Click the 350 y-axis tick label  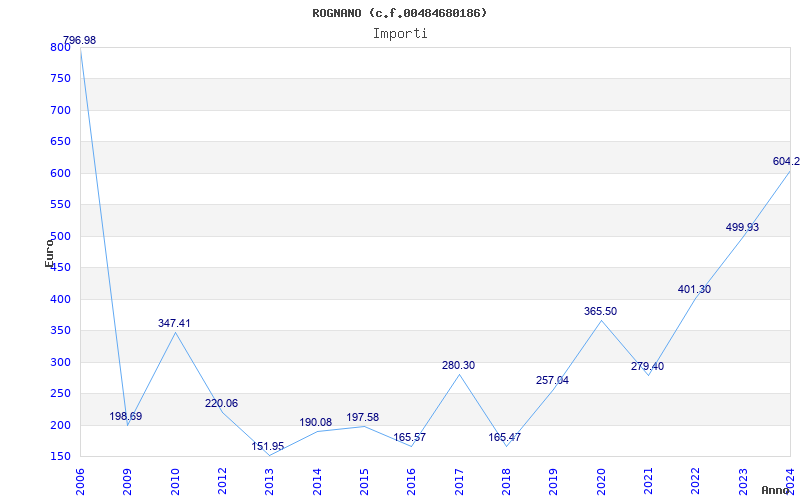(x=60, y=331)
